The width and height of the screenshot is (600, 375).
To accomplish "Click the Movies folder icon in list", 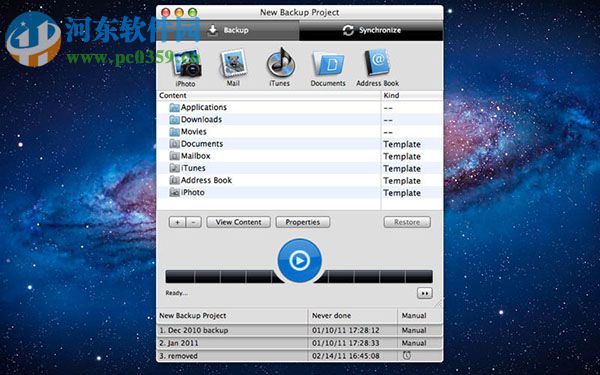I will point(174,132).
